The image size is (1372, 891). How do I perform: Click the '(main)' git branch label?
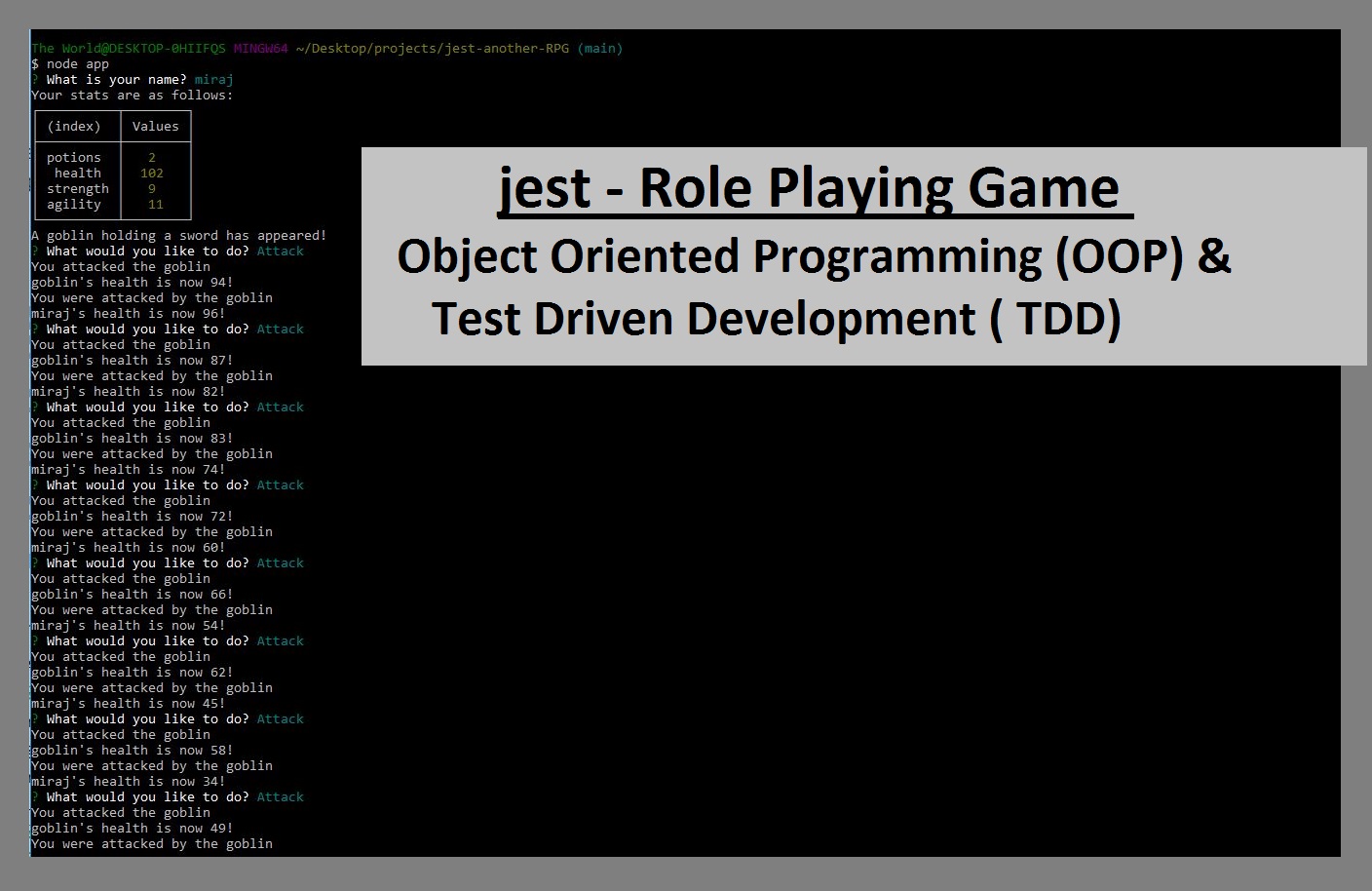[600, 48]
